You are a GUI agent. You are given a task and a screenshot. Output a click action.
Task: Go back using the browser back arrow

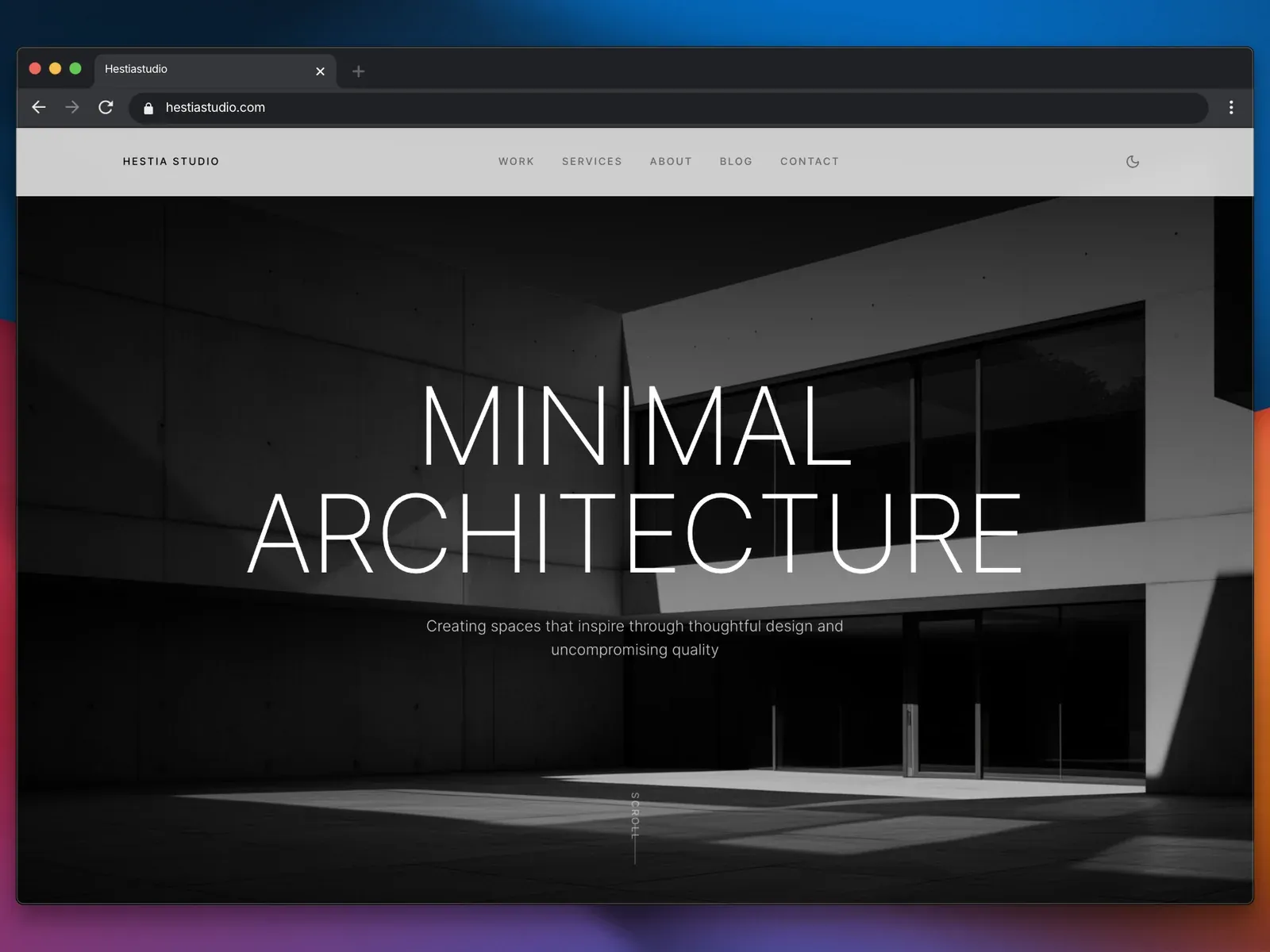[x=39, y=107]
